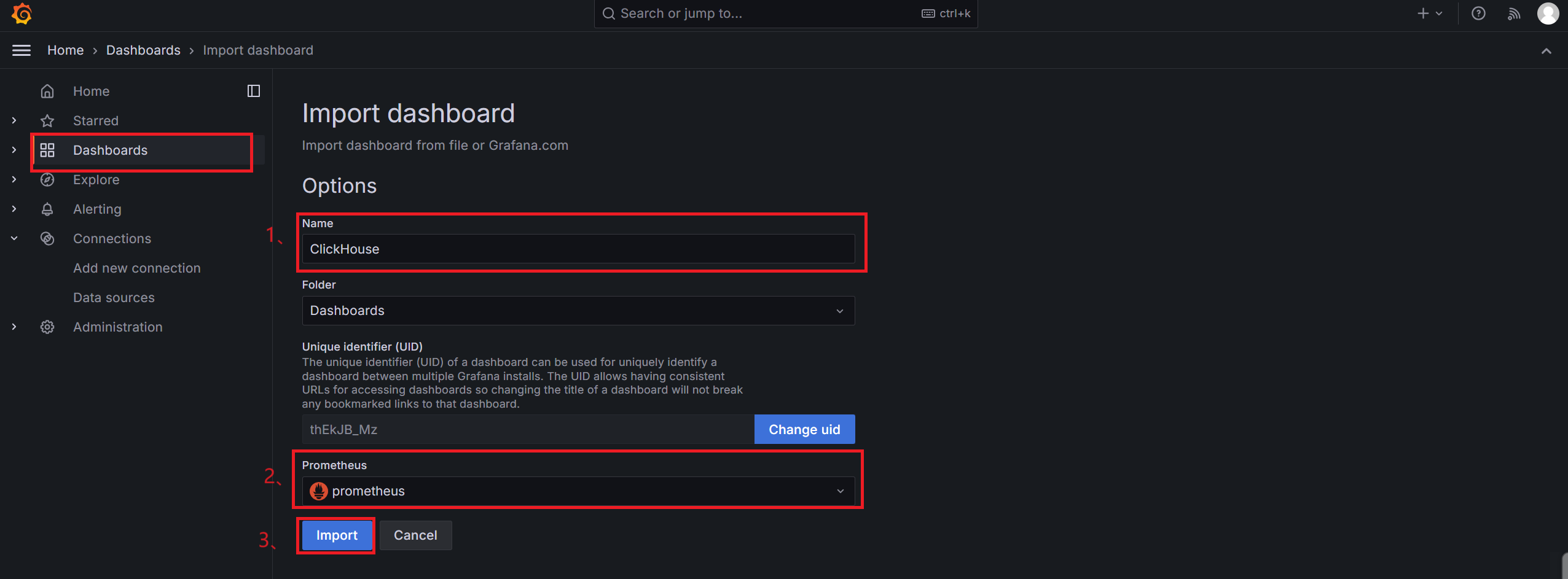
Task: Expand the Administration section chevron
Action: coord(14,327)
